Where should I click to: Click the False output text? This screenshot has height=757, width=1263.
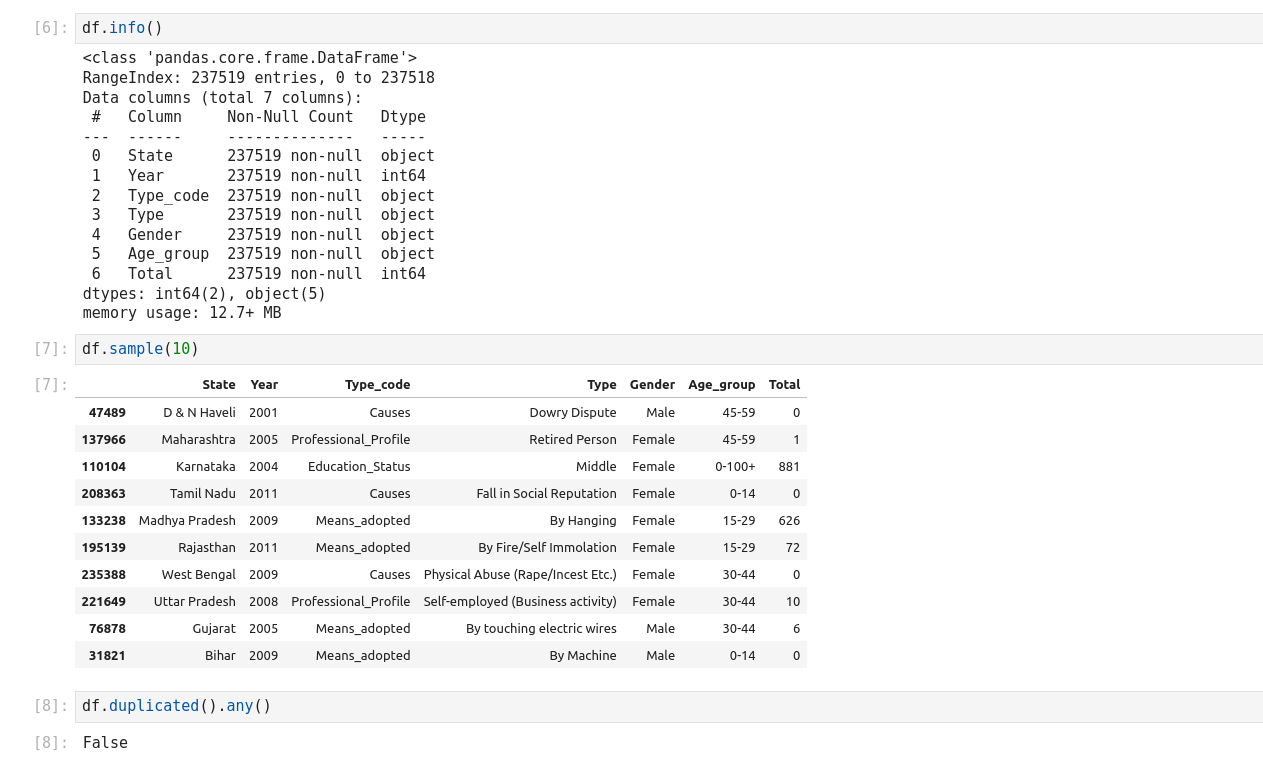[x=105, y=743]
